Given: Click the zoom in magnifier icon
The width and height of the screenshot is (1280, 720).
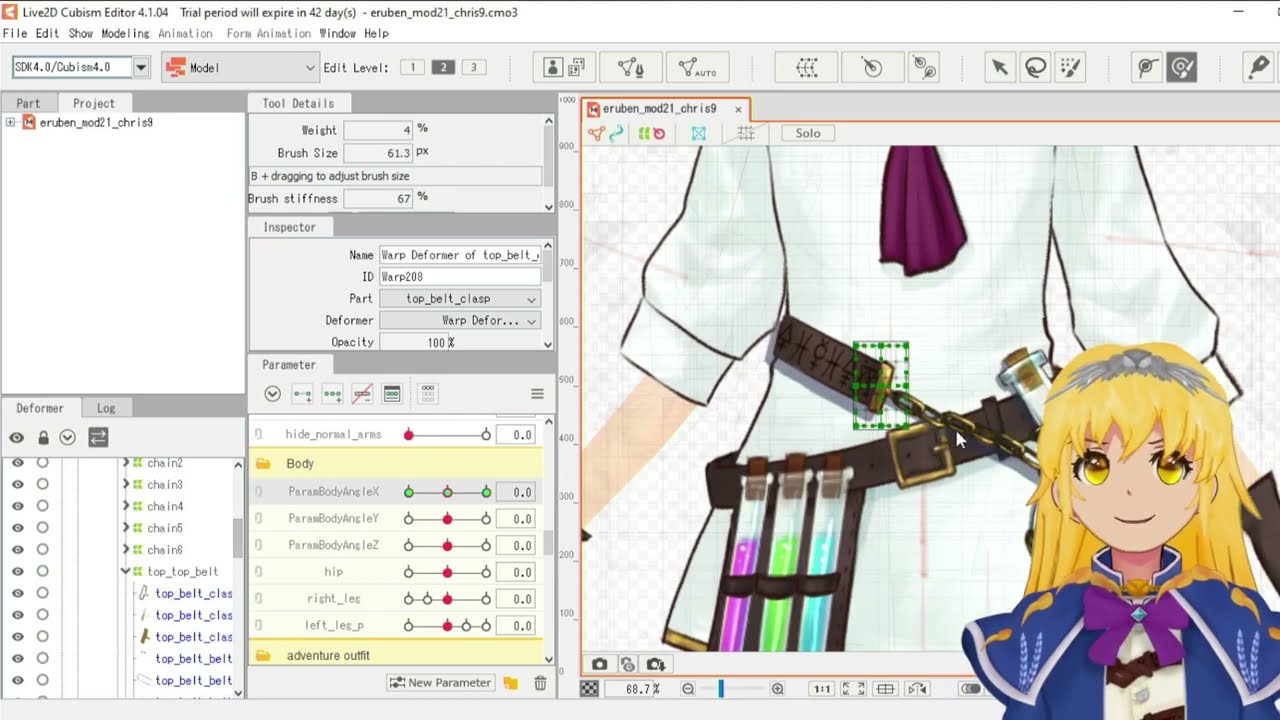Looking at the screenshot, I should tap(777, 689).
